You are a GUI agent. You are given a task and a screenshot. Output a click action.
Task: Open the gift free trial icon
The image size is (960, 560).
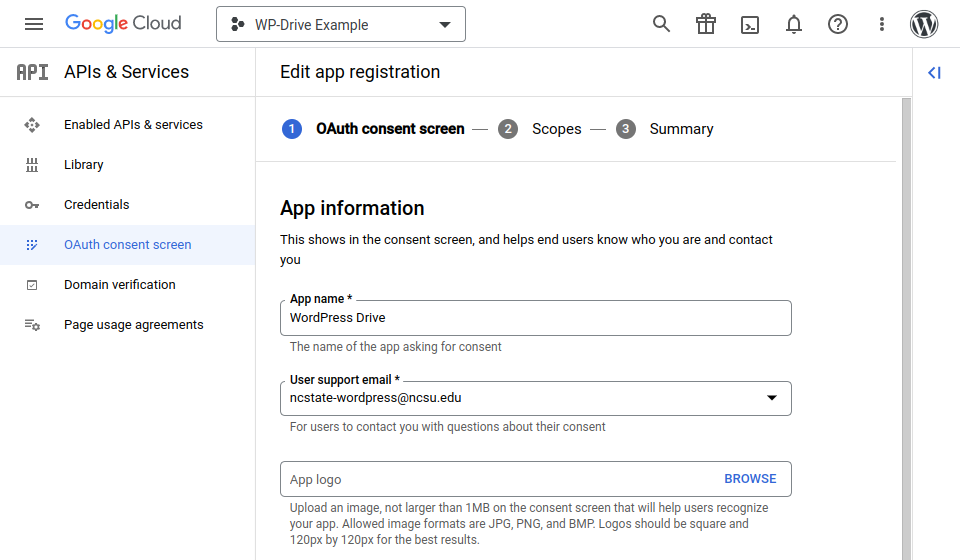click(x=706, y=24)
